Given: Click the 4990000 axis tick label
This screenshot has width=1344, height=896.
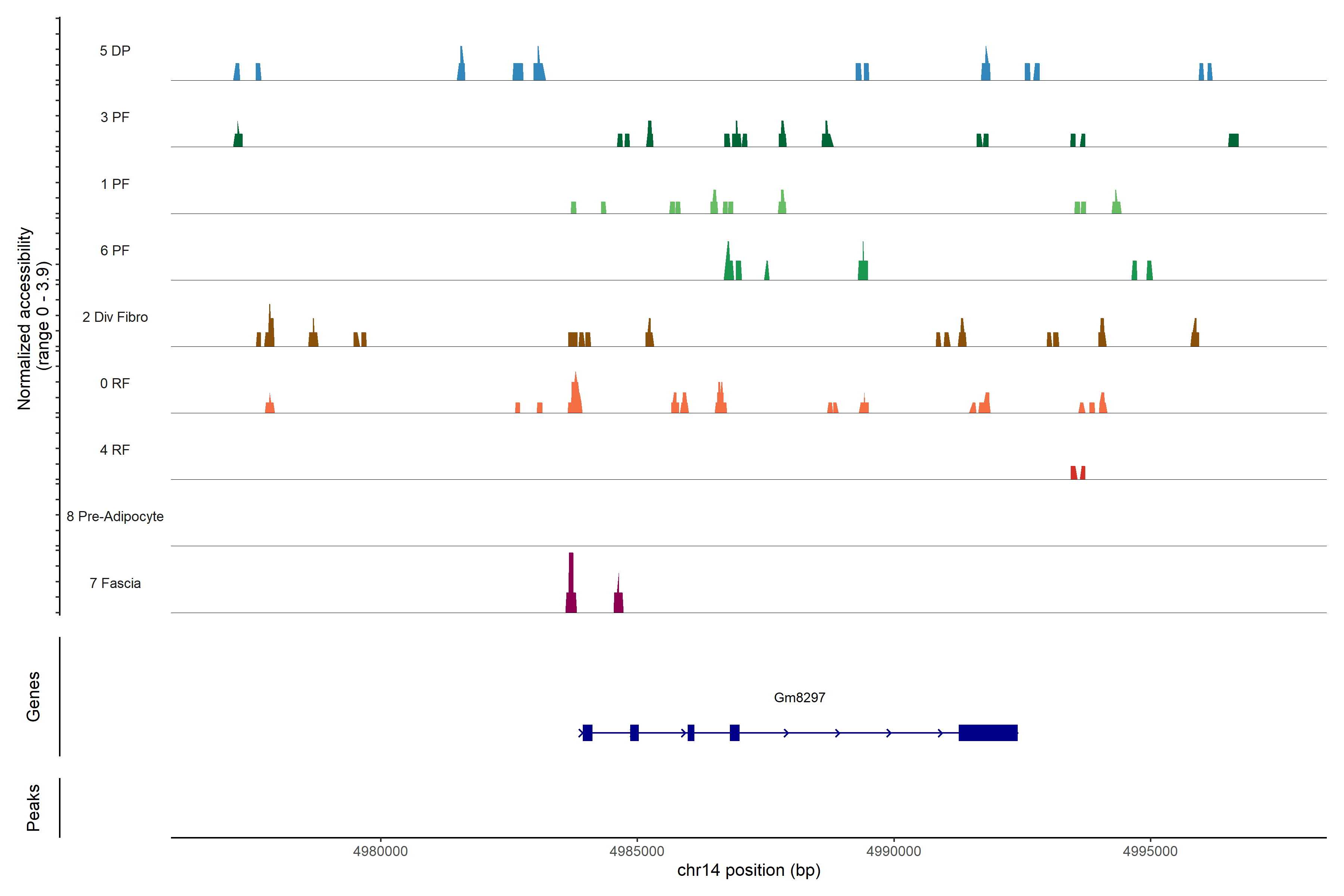Looking at the screenshot, I should (x=893, y=851).
